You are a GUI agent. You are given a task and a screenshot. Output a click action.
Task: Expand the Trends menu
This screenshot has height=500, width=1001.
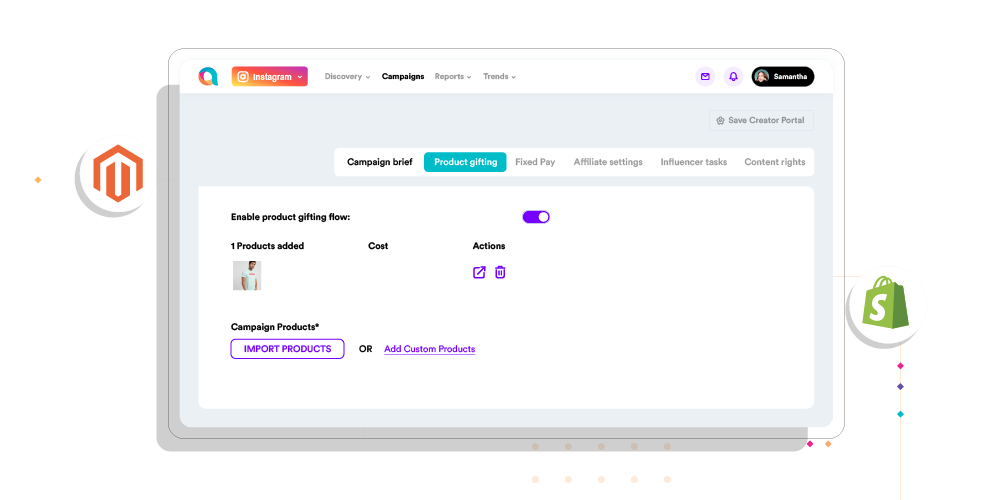pos(499,77)
